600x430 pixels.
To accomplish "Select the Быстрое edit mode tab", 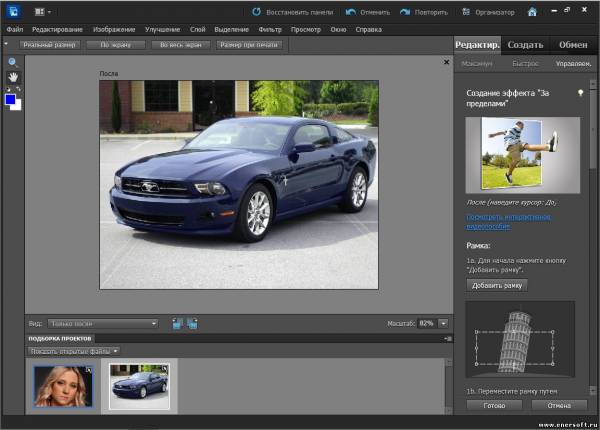I will pyautogui.click(x=525, y=64).
